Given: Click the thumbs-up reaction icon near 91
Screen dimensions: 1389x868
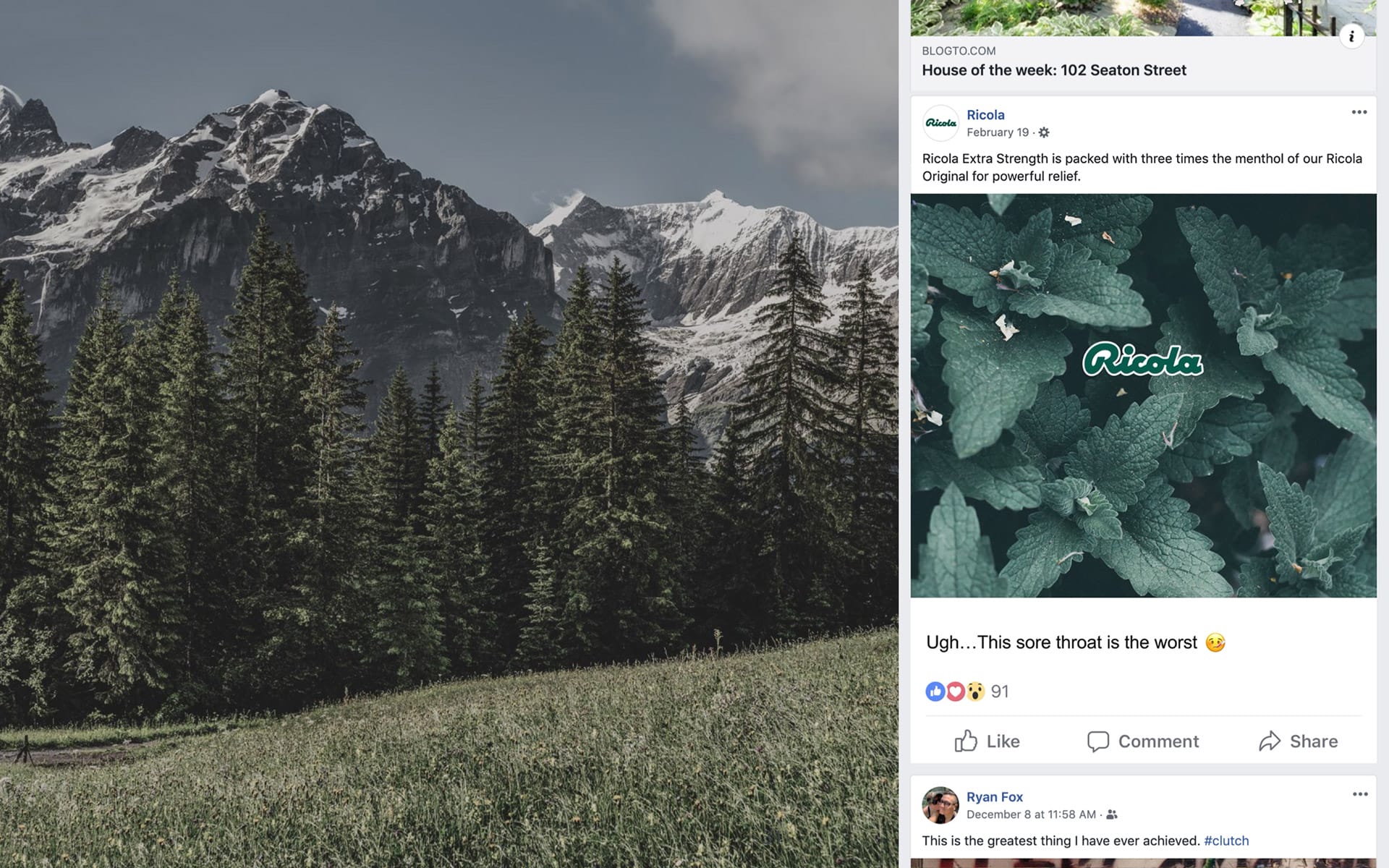Looking at the screenshot, I should coord(935,692).
